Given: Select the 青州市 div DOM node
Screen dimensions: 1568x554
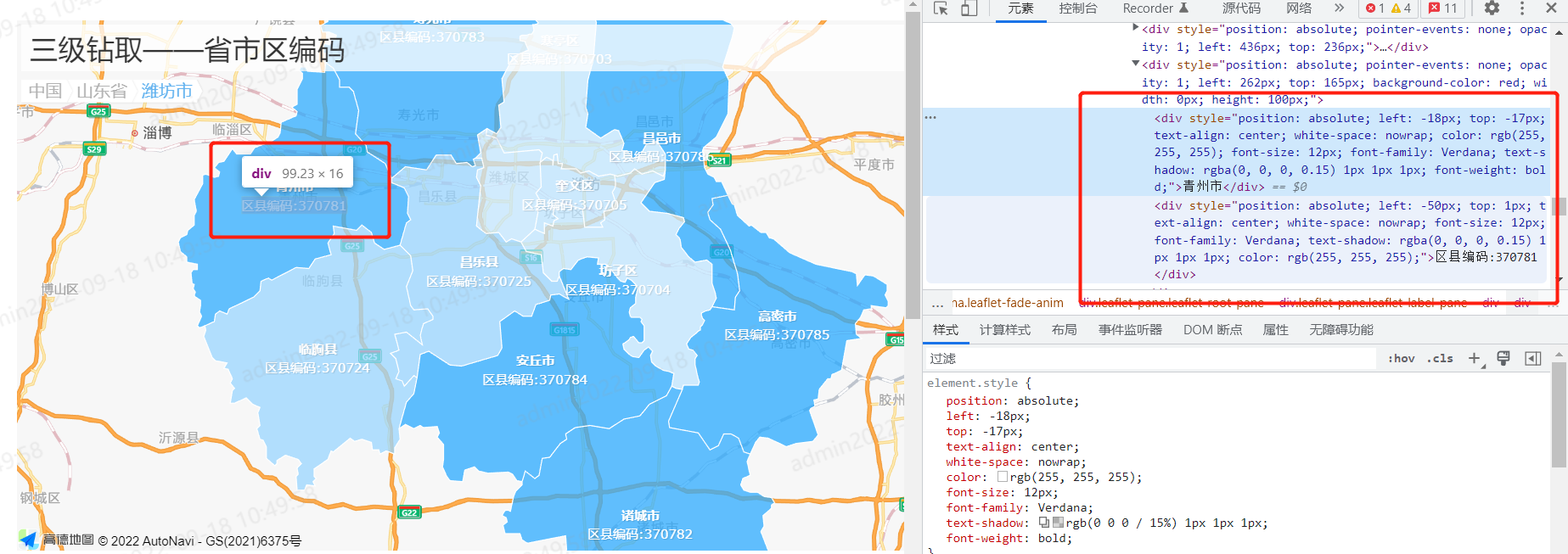Looking at the screenshot, I should click(1350, 153).
